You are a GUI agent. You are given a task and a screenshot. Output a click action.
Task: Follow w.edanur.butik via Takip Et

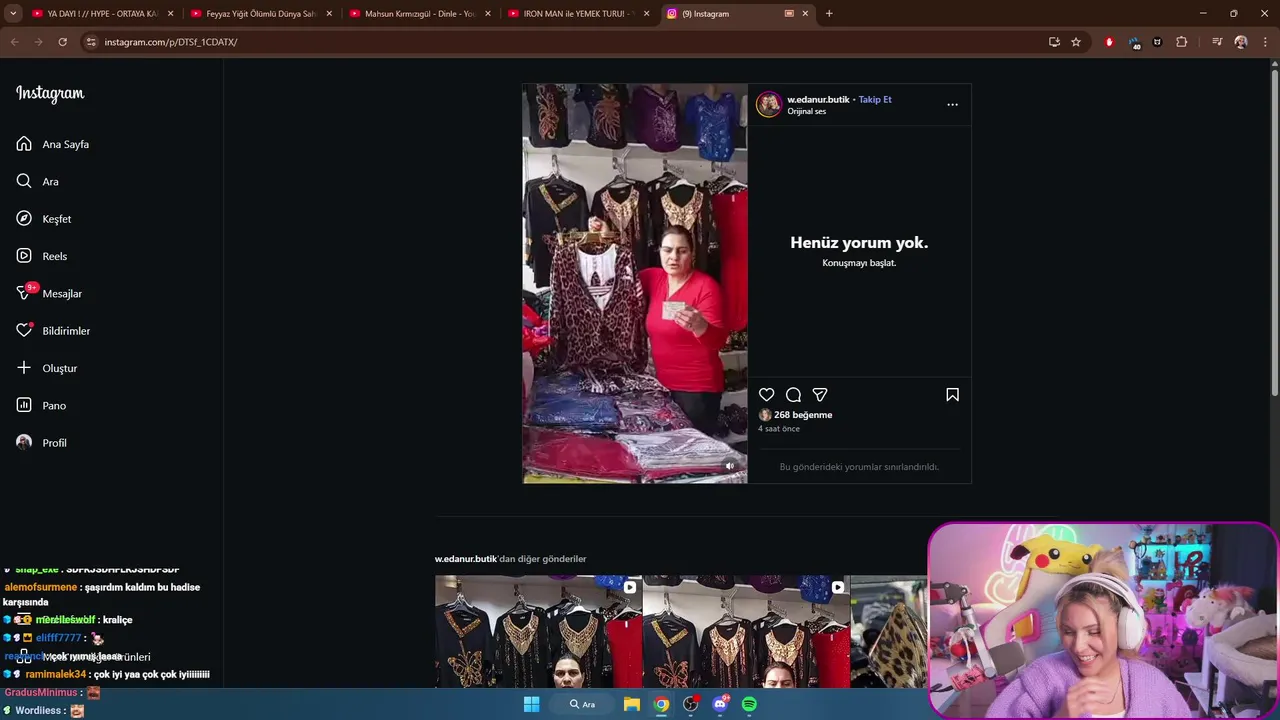875,99
